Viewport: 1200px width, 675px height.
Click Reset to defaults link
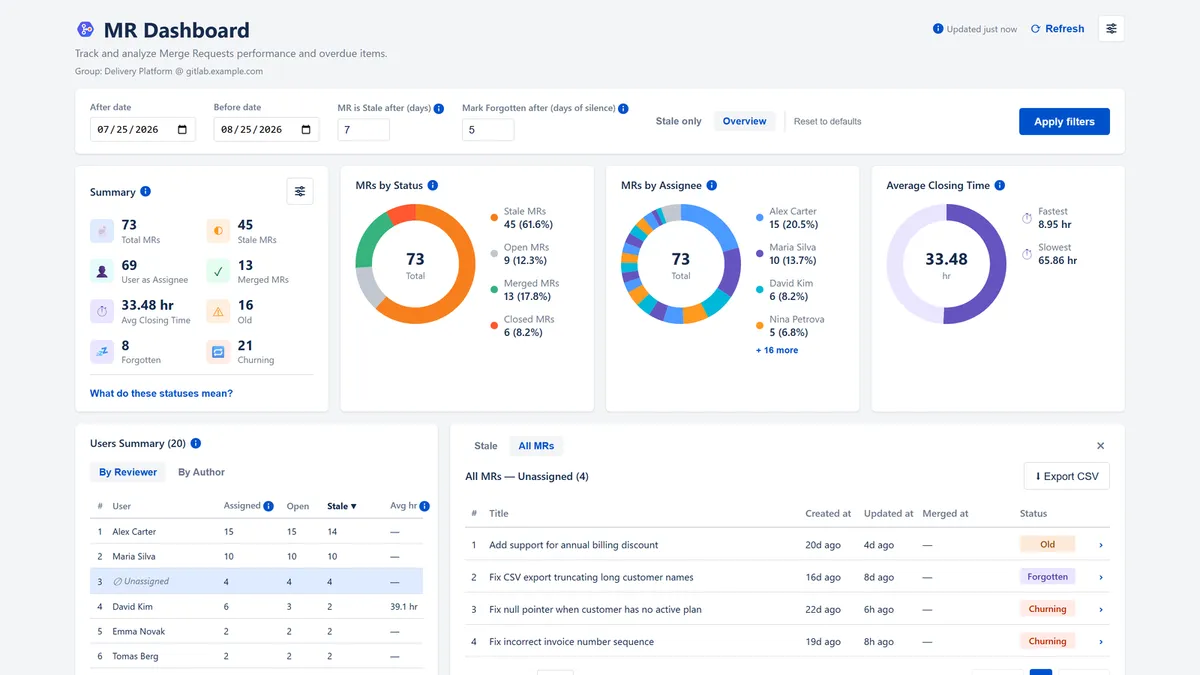coord(827,121)
